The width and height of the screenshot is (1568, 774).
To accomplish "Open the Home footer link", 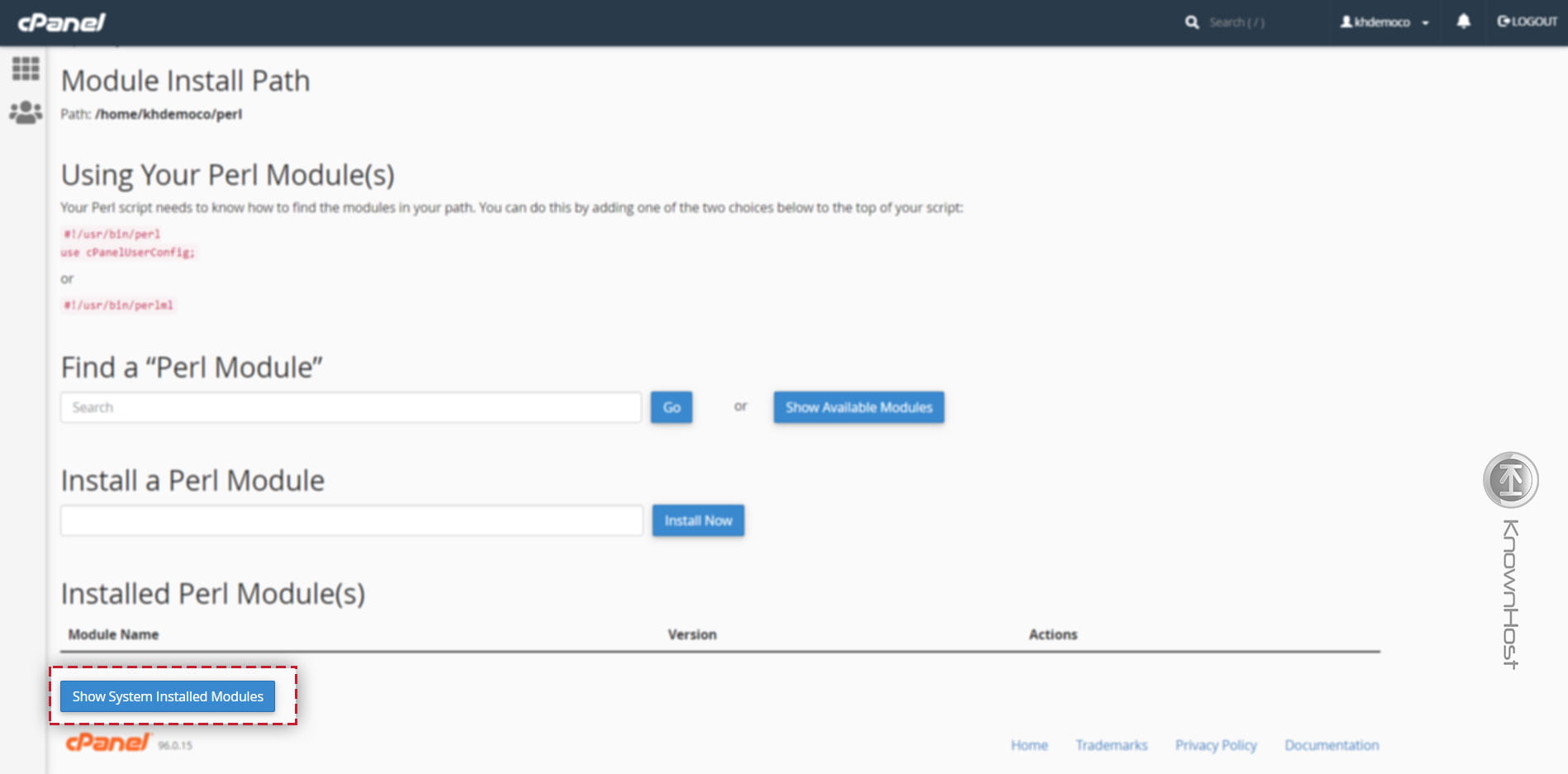I will point(1029,744).
